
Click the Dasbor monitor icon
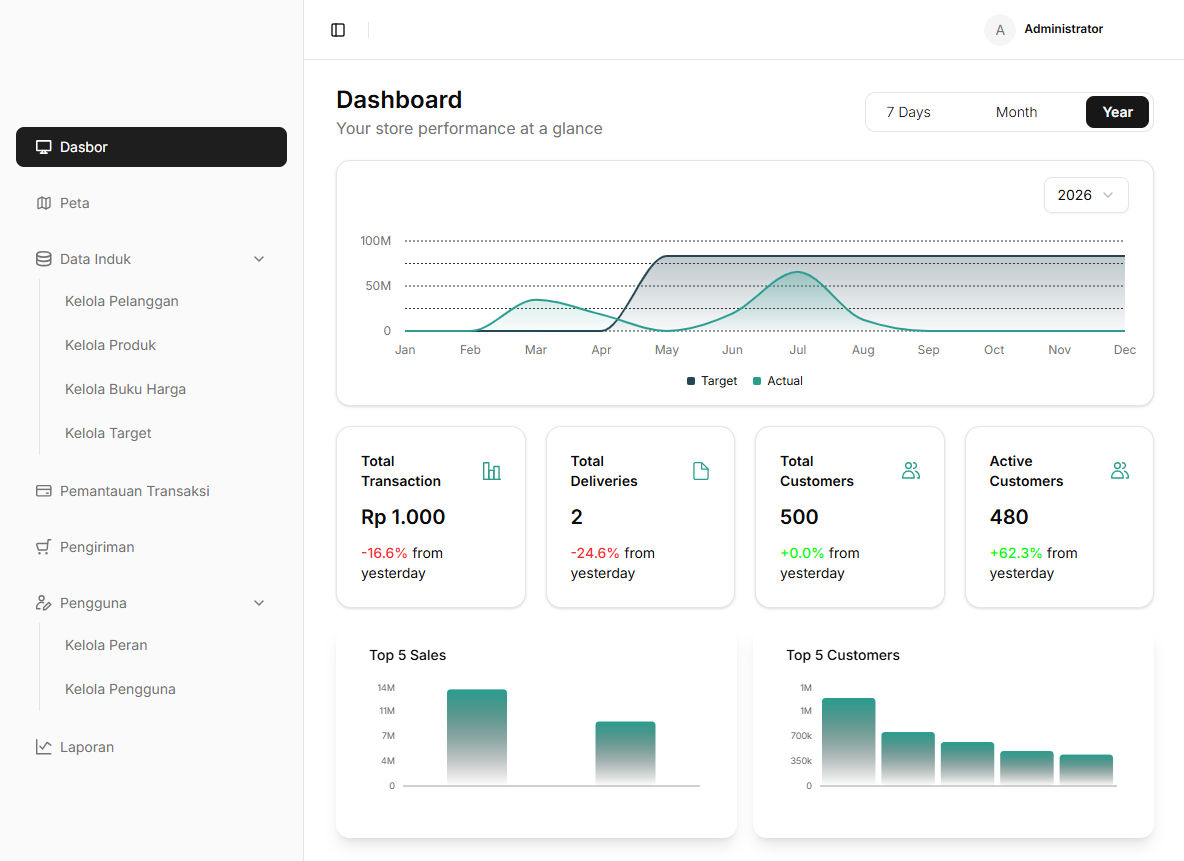[x=44, y=147]
